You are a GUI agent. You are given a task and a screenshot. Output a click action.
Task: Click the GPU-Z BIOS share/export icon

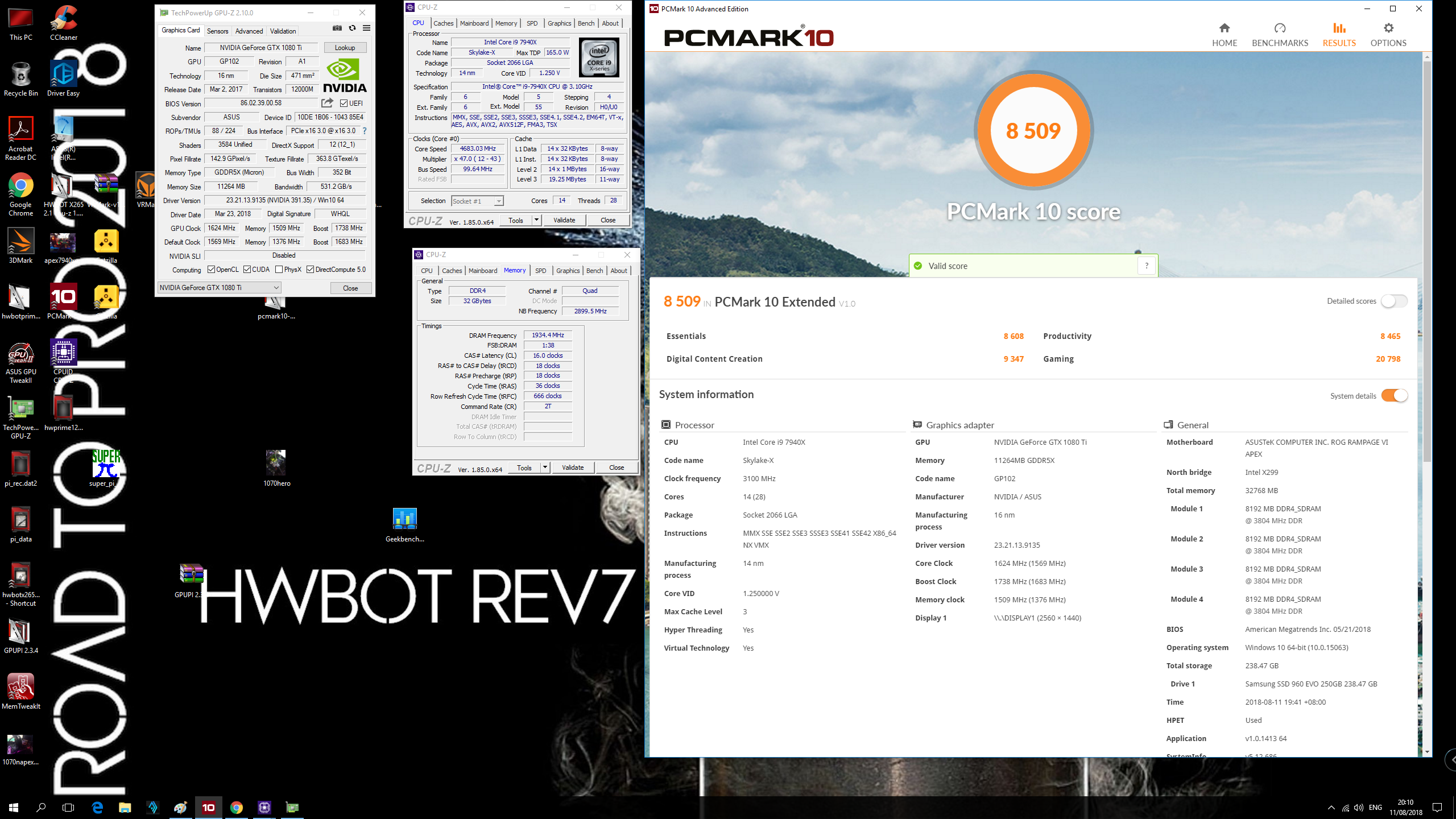(327, 103)
